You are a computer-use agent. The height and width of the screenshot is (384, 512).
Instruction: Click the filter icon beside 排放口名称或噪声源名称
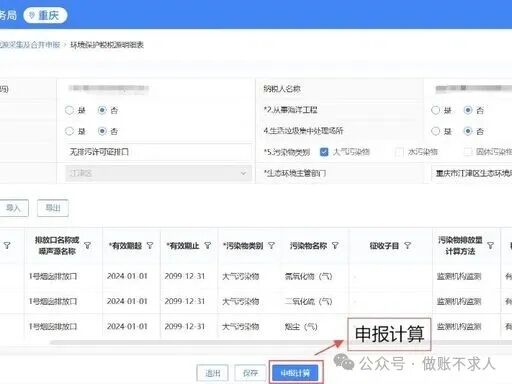coord(87,246)
